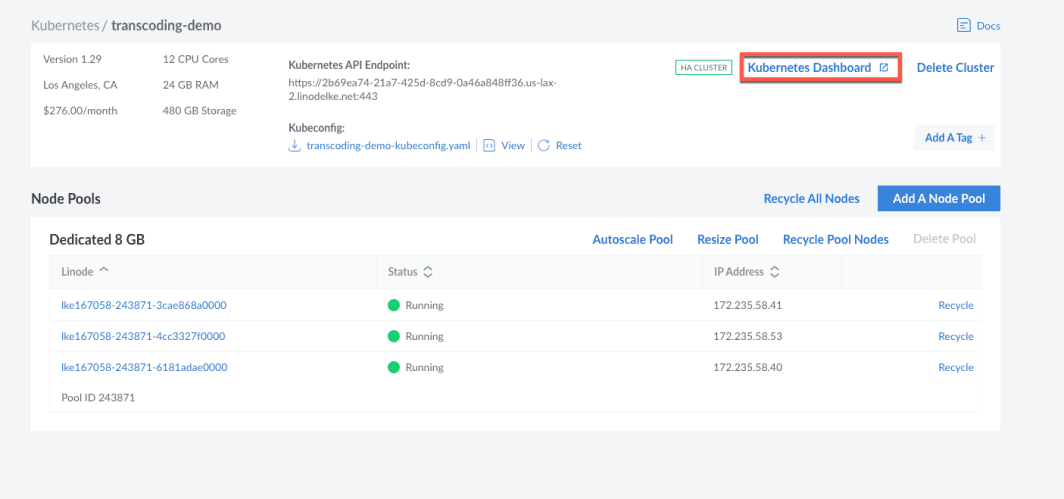Click the green status dot of first node
Image resolution: width=1064 pixels, height=499 pixels.
394,306
